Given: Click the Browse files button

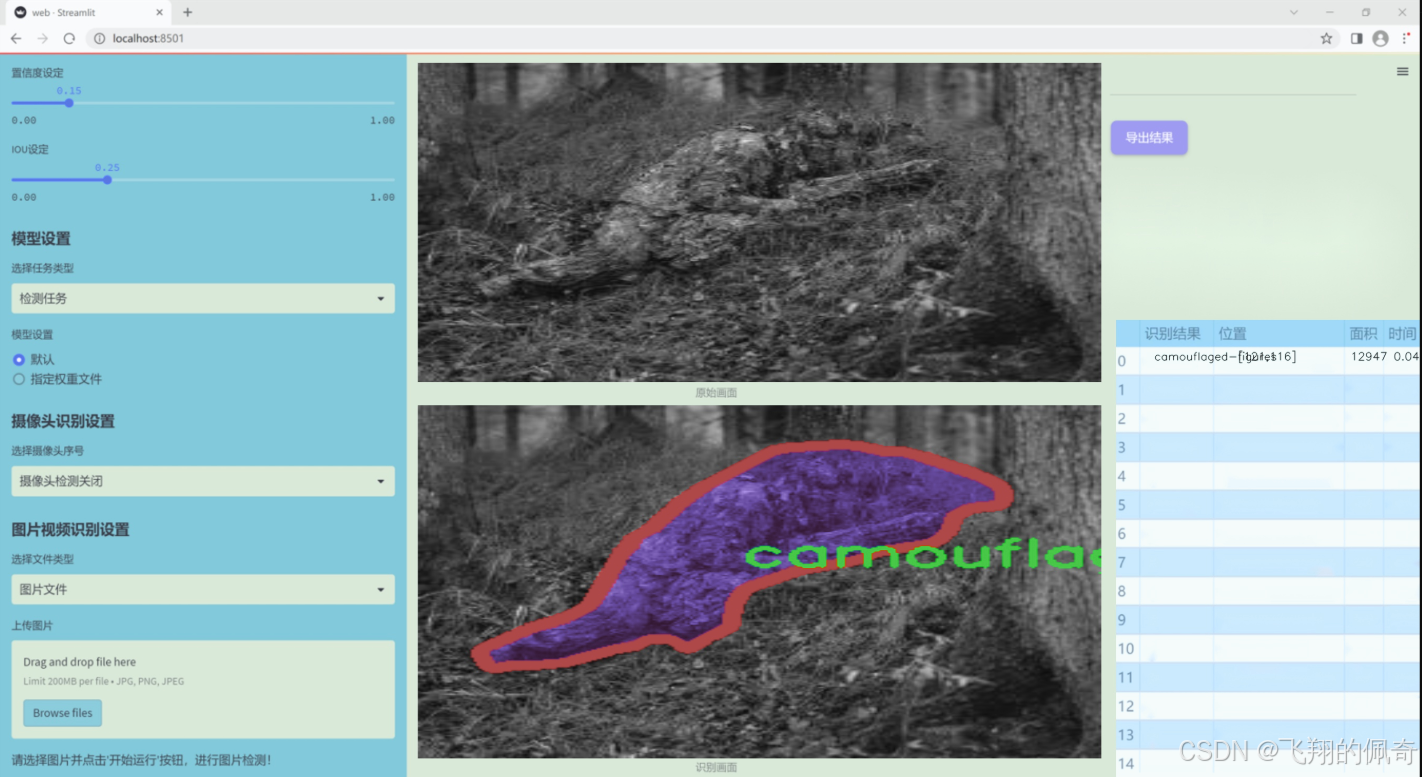Looking at the screenshot, I should tap(62, 713).
